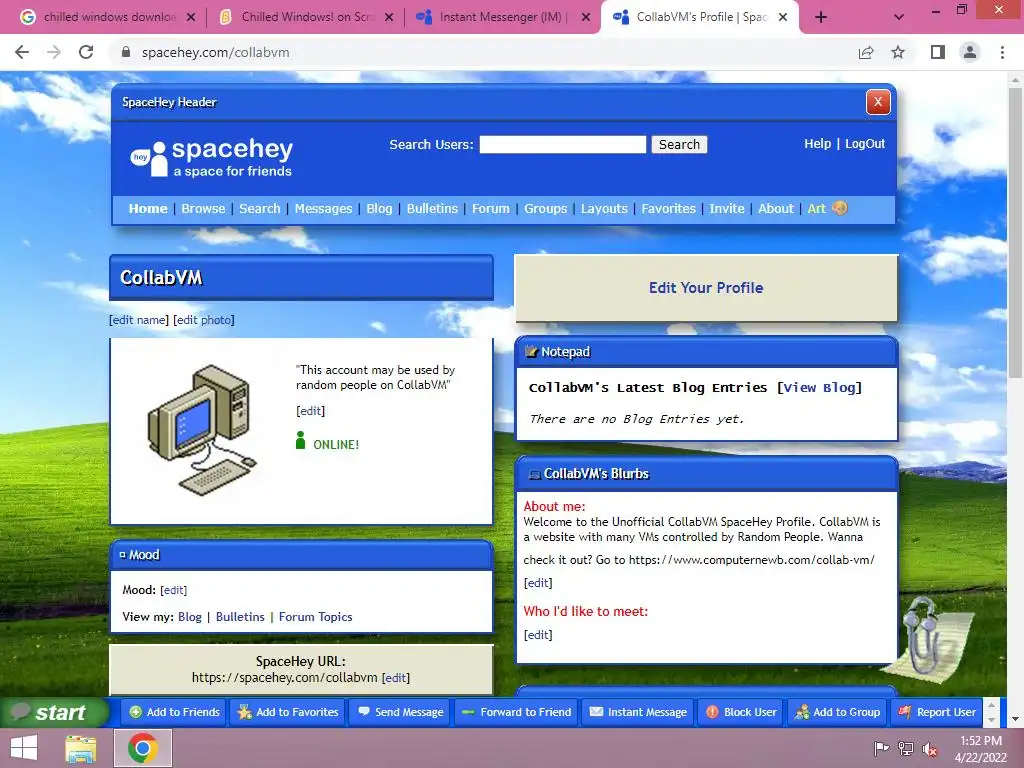
Task: Click the muted volume tray icon
Action: tap(929, 749)
